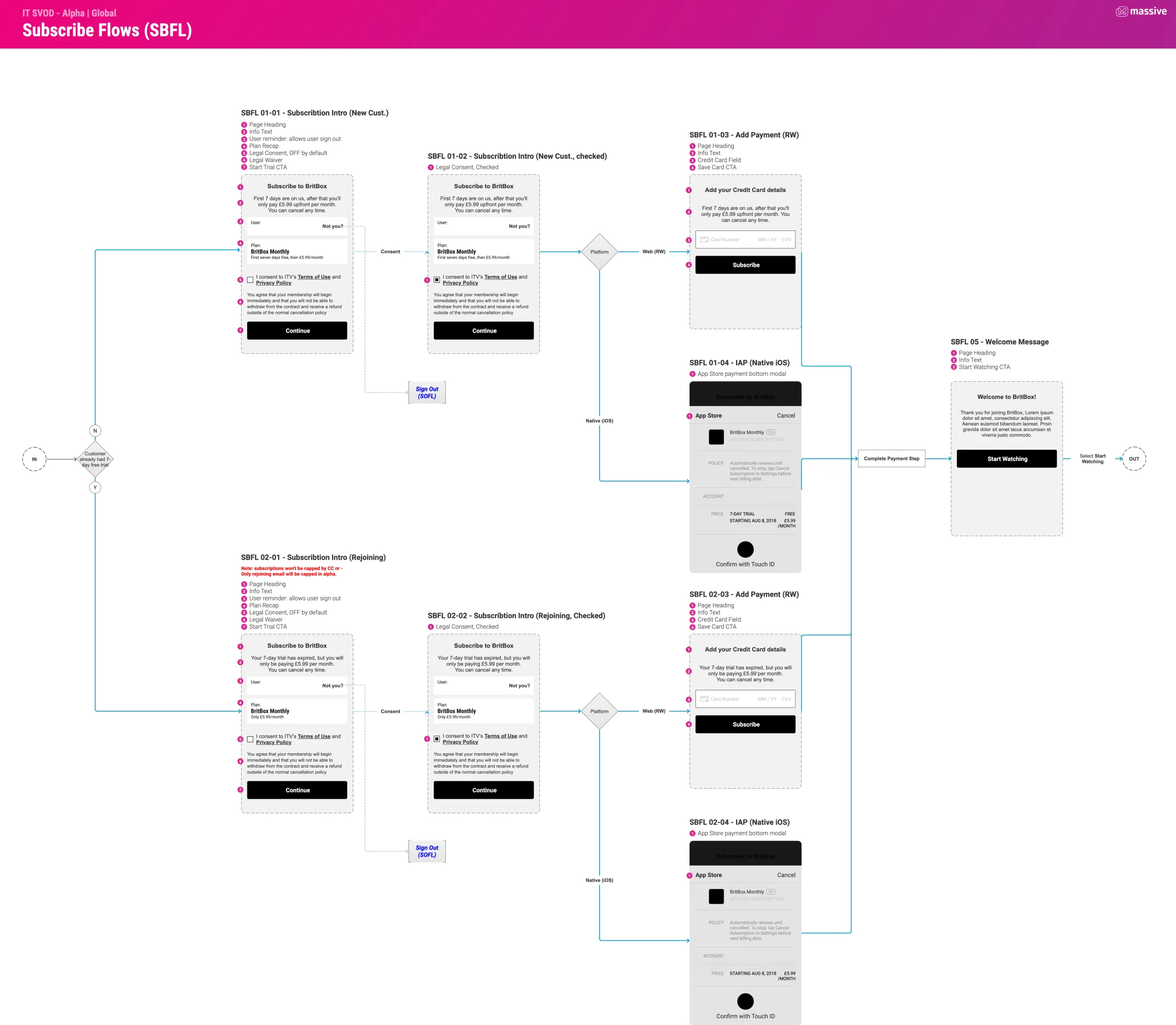Click the upper 'Web (RW)' connector label
This screenshot has width=1176, height=1025.
pyautogui.click(x=653, y=252)
